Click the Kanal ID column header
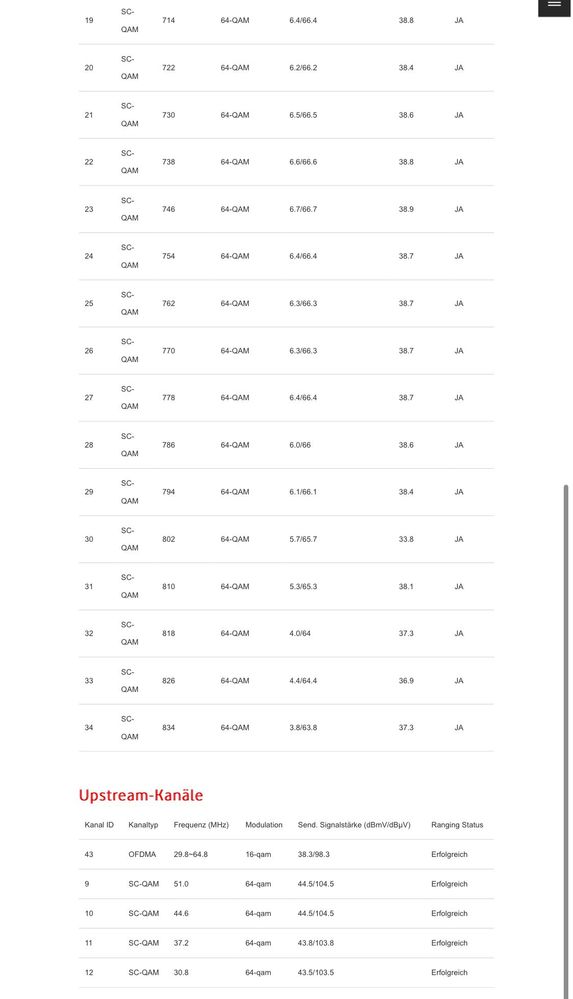This screenshot has width=573, height=999. (x=99, y=824)
